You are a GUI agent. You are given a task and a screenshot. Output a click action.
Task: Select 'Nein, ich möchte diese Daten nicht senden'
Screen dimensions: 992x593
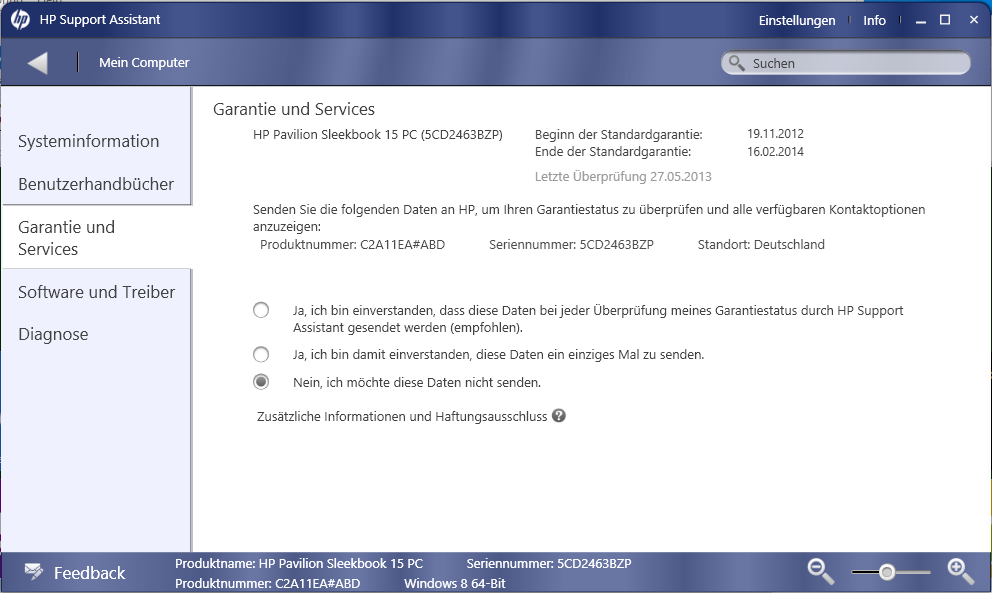(261, 382)
